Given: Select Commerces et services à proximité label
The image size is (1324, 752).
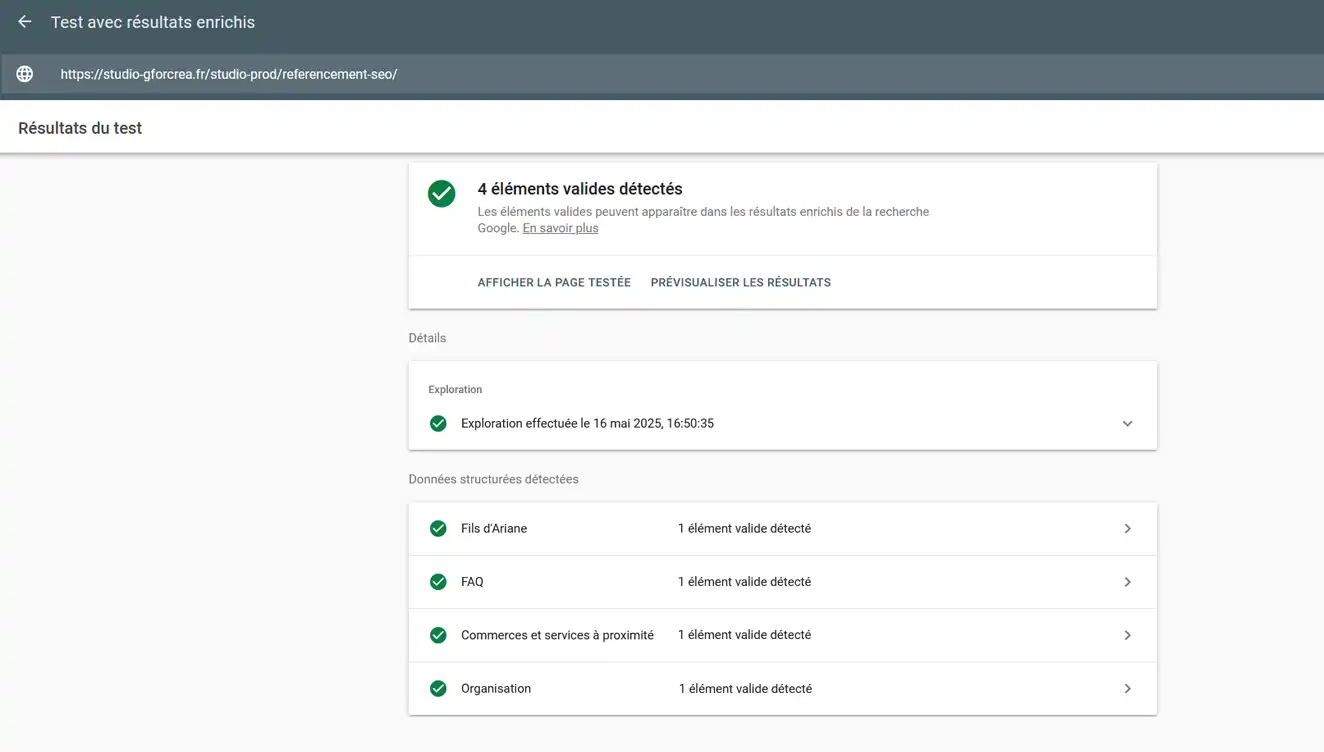Looking at the screenshot, I should pos(557,635).
